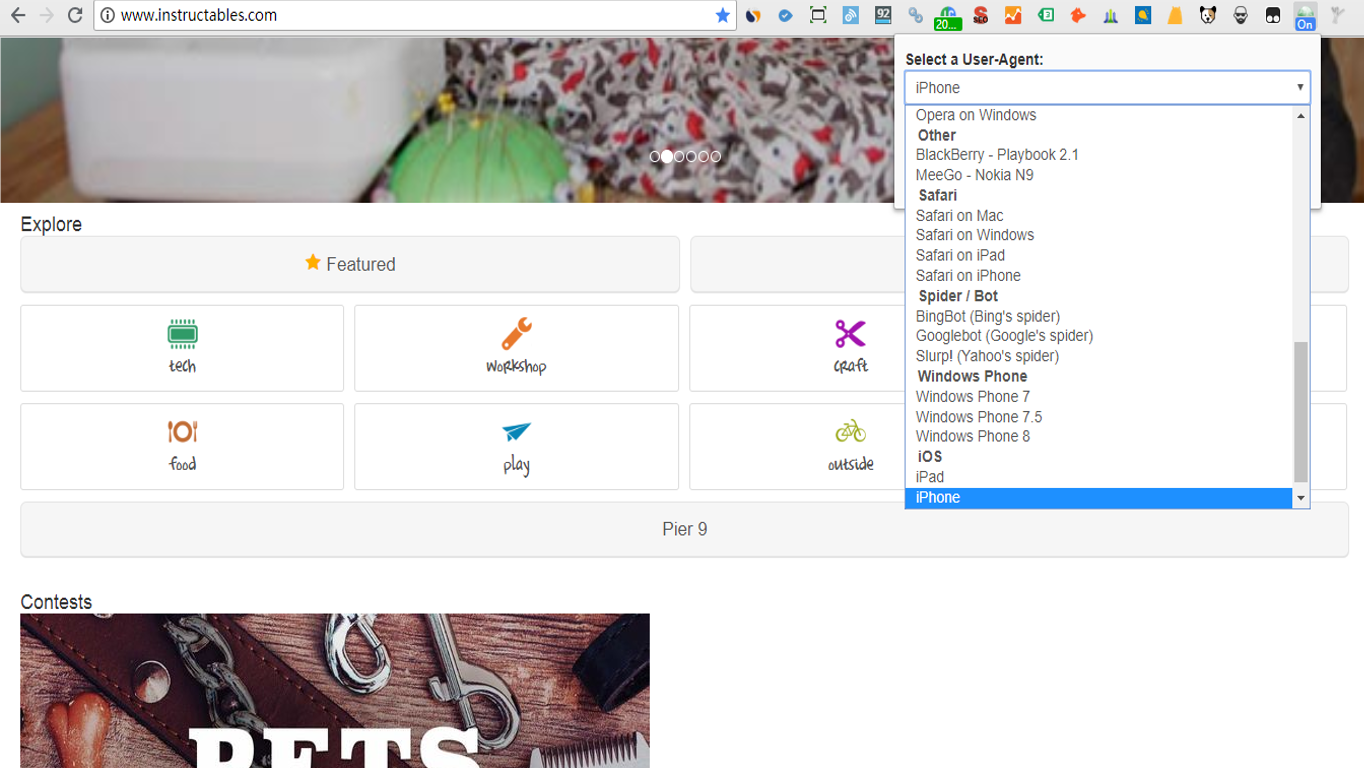Switch to the last carousel slide dot

716,157
